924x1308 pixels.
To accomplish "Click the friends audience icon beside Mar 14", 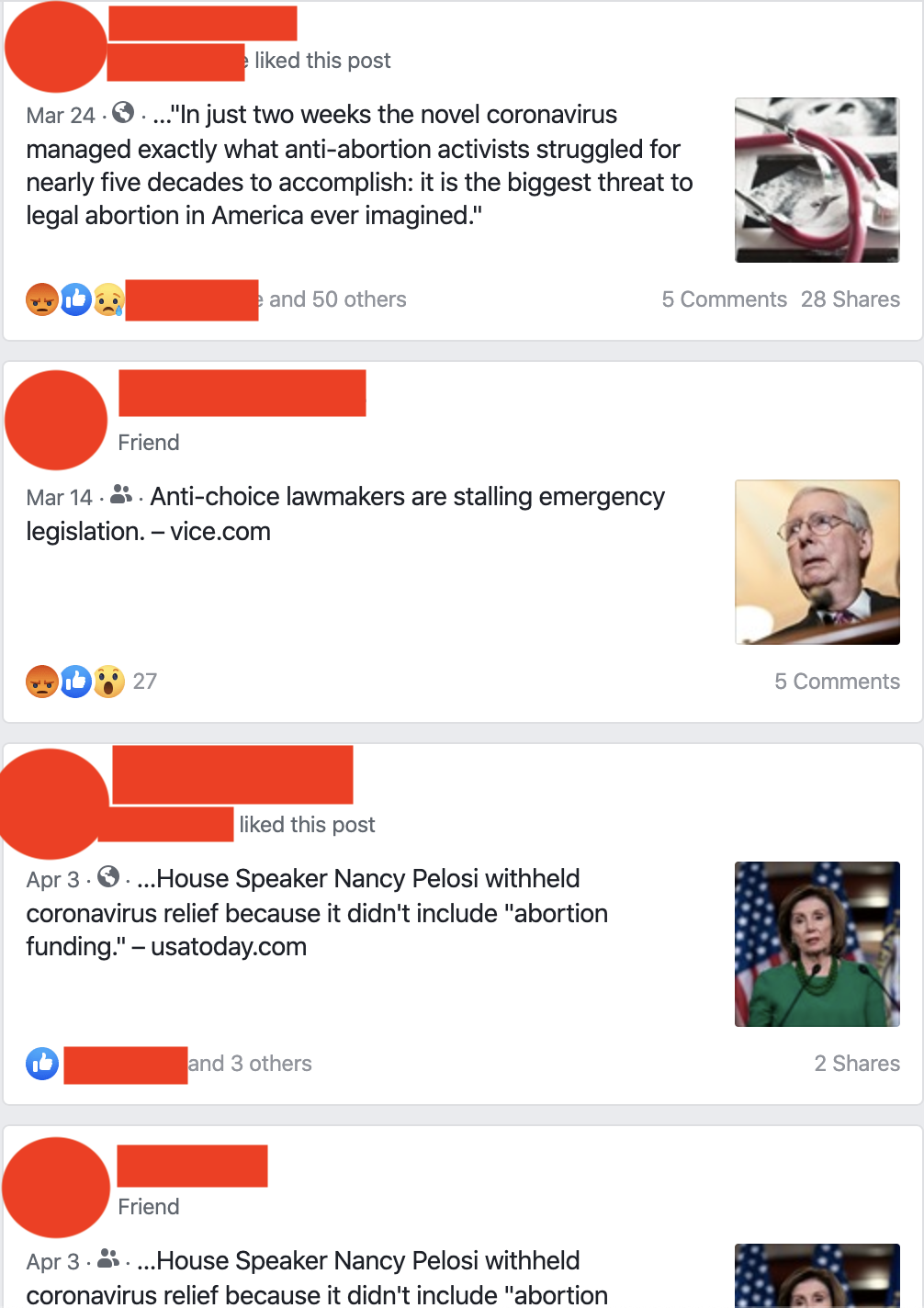I will (120, 495).
